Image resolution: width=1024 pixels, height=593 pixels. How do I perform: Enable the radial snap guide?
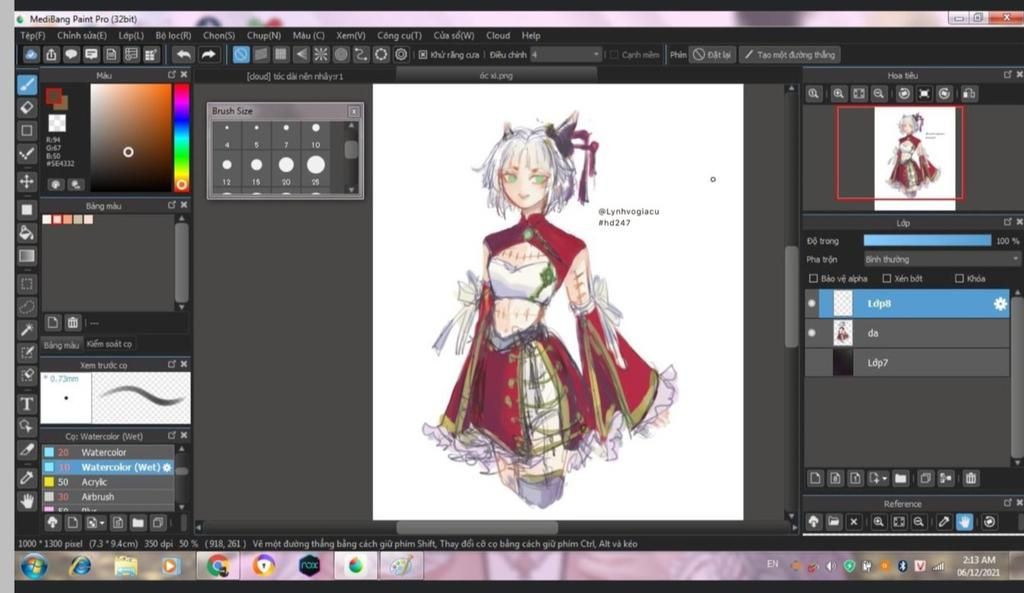point(321,55)
